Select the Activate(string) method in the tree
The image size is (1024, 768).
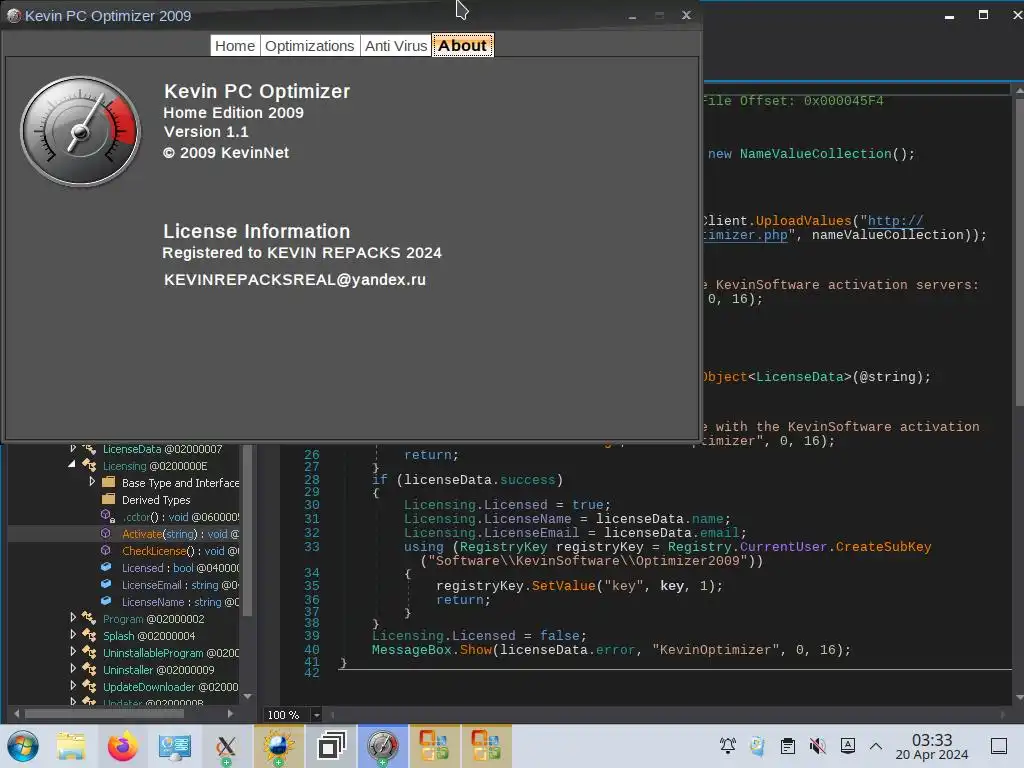pyautogui.click(x=180, y=534)
